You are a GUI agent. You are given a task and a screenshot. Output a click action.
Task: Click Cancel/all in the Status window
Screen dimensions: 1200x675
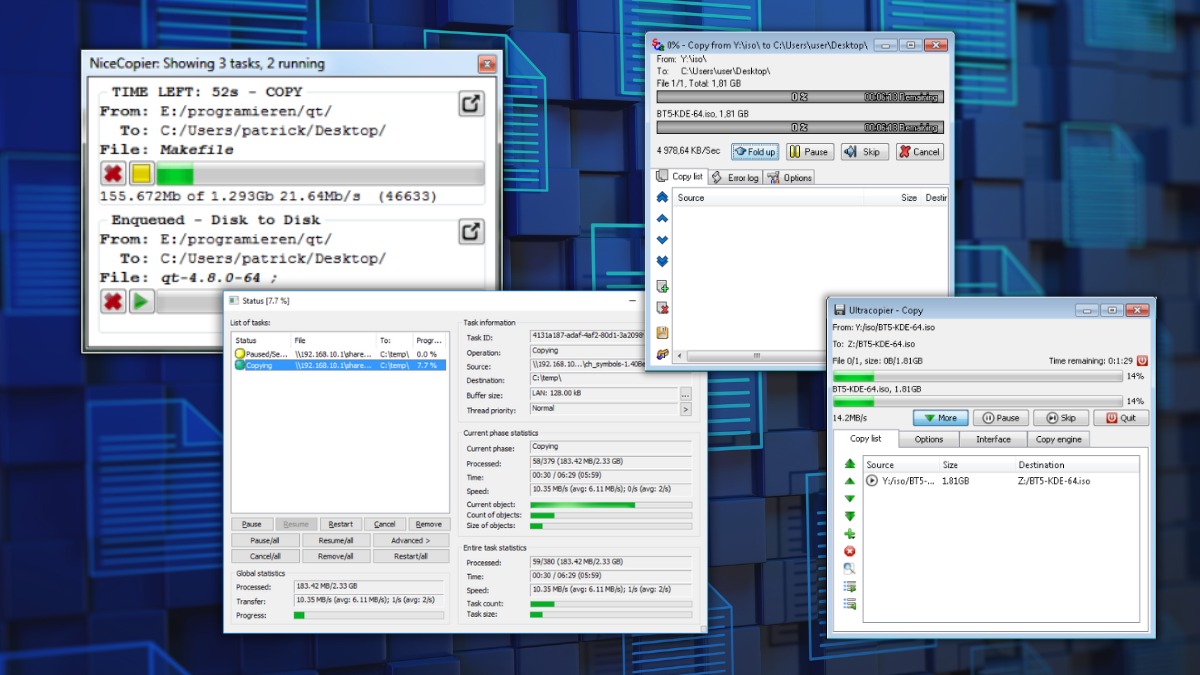click(x=265, y=556)
